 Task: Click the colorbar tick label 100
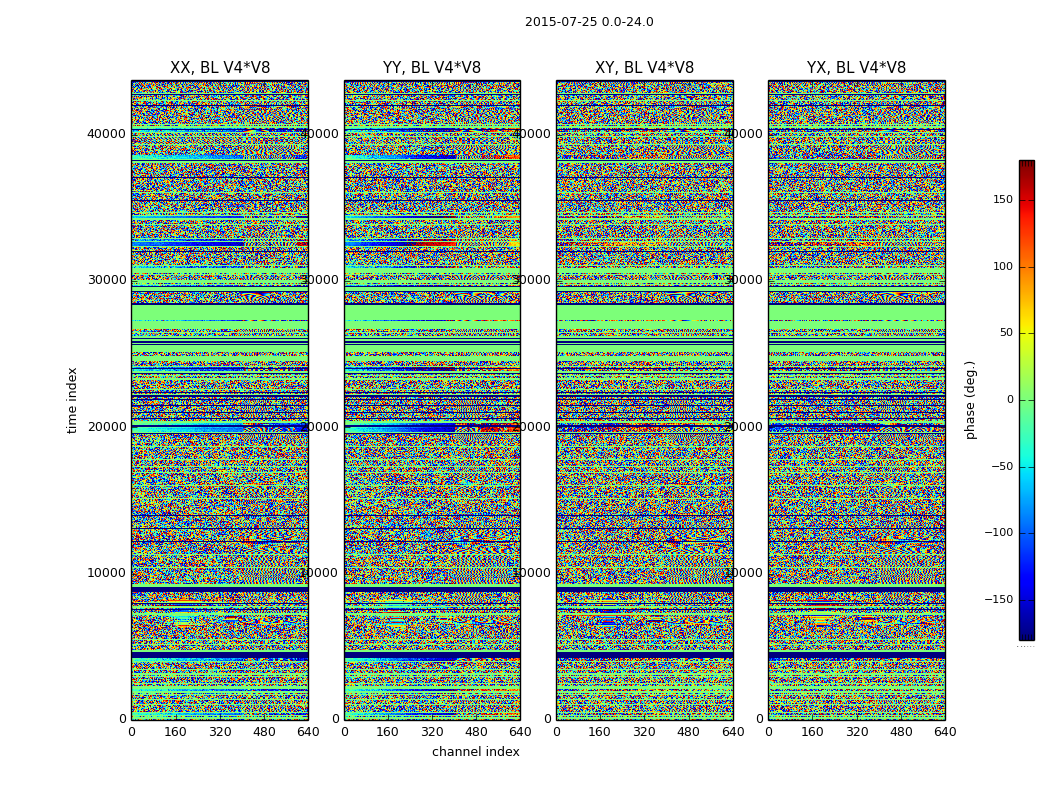[1002, 266]
